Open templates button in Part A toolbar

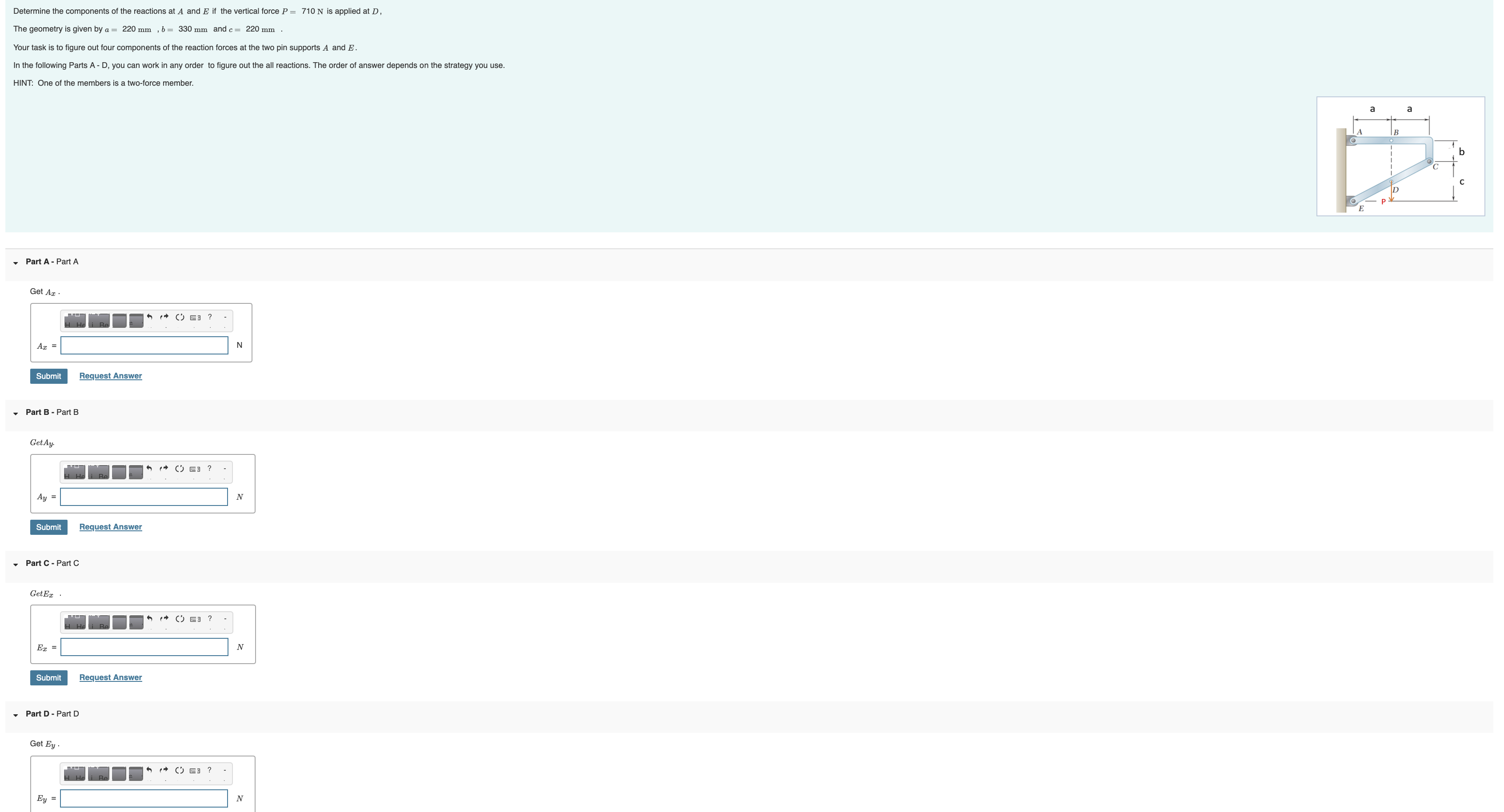click(75, 321)
